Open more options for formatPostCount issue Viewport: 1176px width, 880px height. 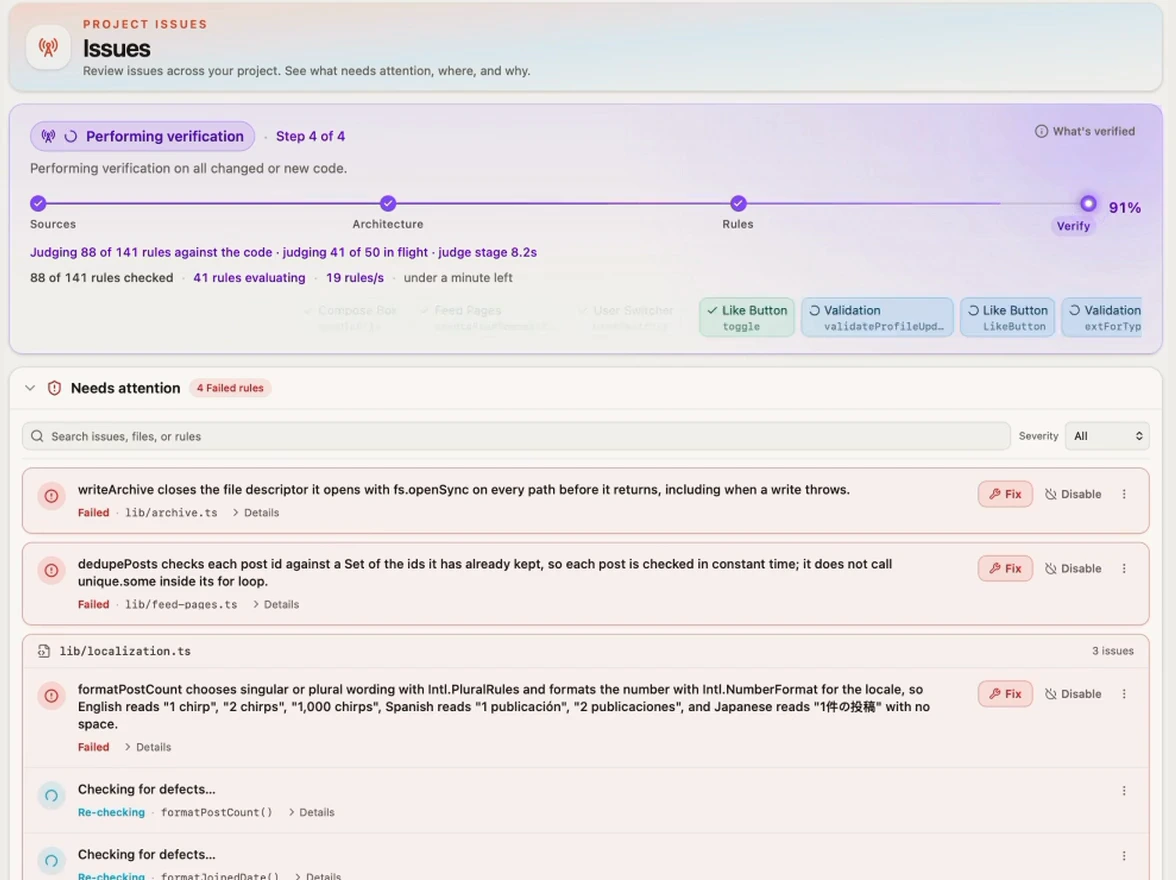click(x=1124, y=694)
